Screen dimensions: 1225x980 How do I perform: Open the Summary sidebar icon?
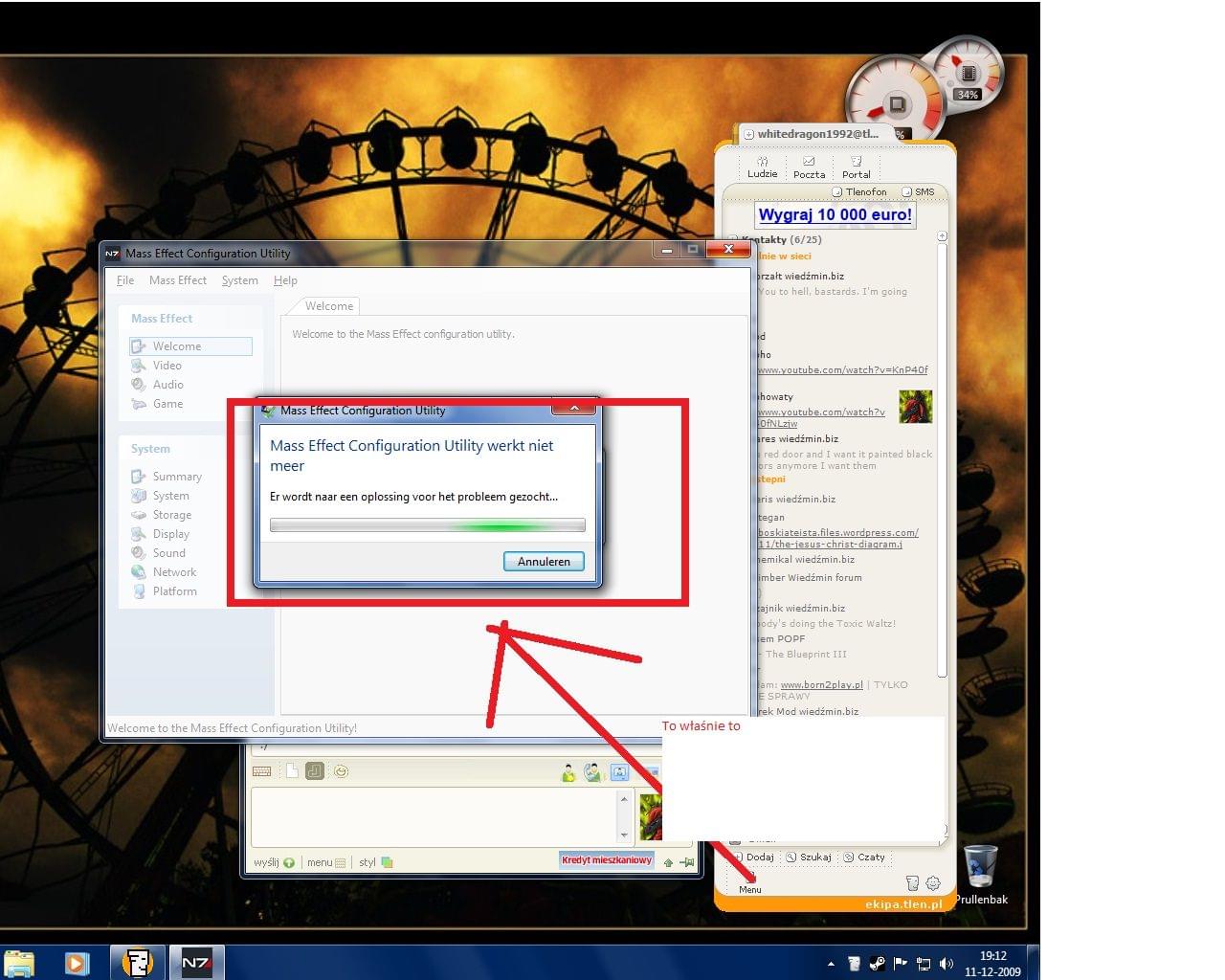[x=139, y=477]
